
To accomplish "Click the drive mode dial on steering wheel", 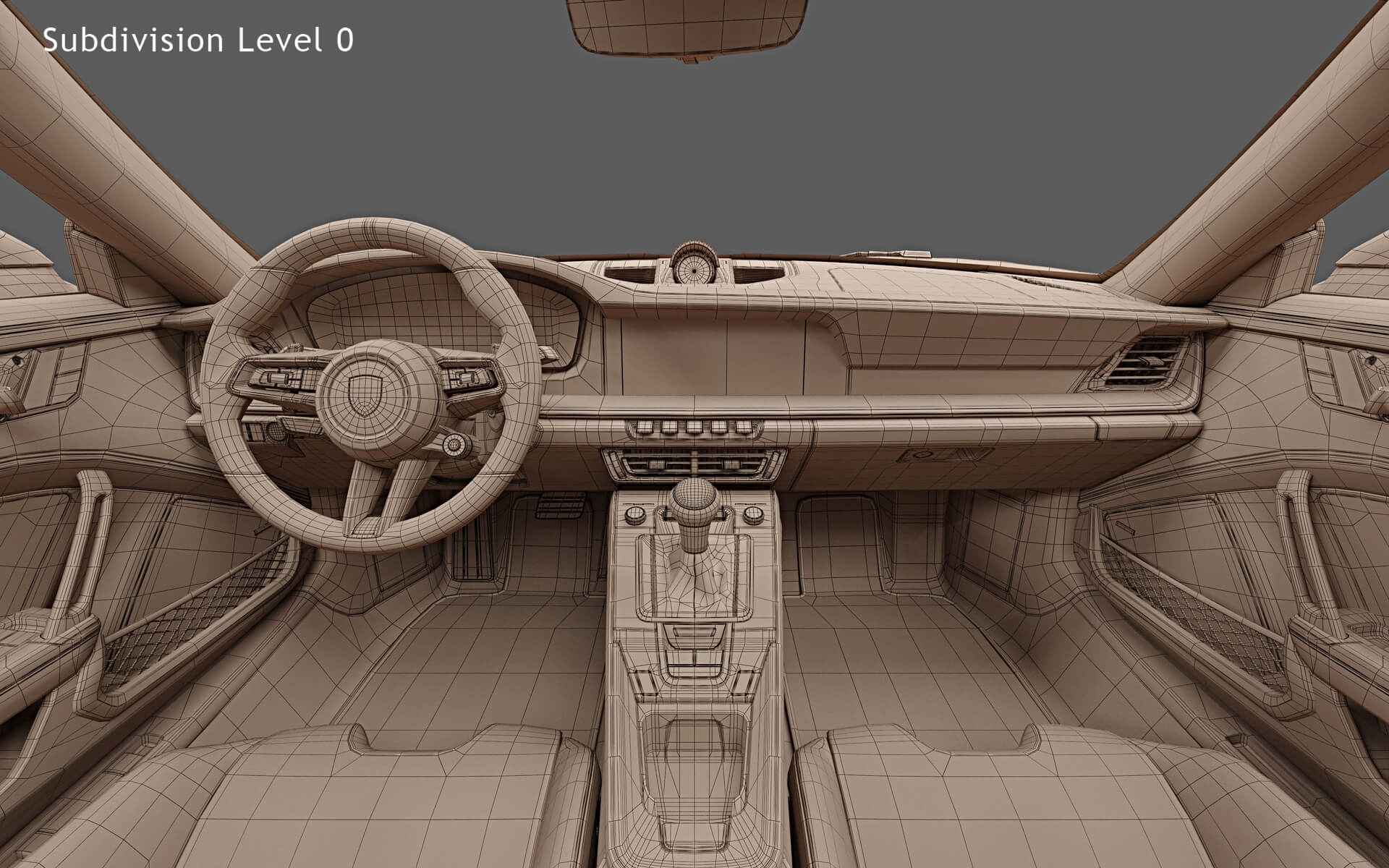I will click(x=454, y=444).
